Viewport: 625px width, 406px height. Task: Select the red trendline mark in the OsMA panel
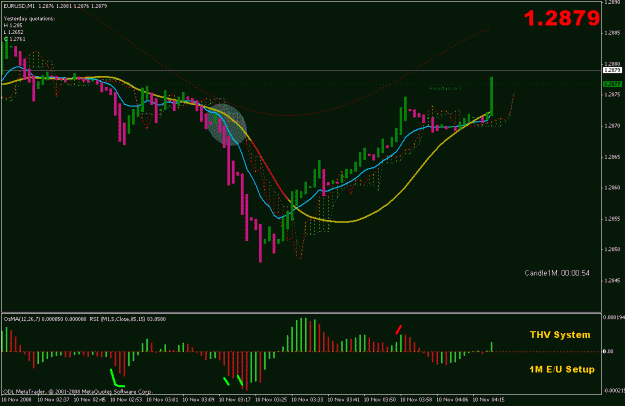point(398,330)
